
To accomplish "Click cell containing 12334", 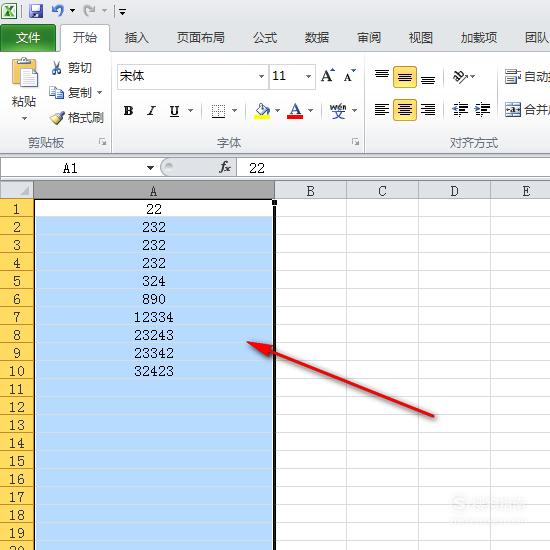I will click(x=154, y=317).
